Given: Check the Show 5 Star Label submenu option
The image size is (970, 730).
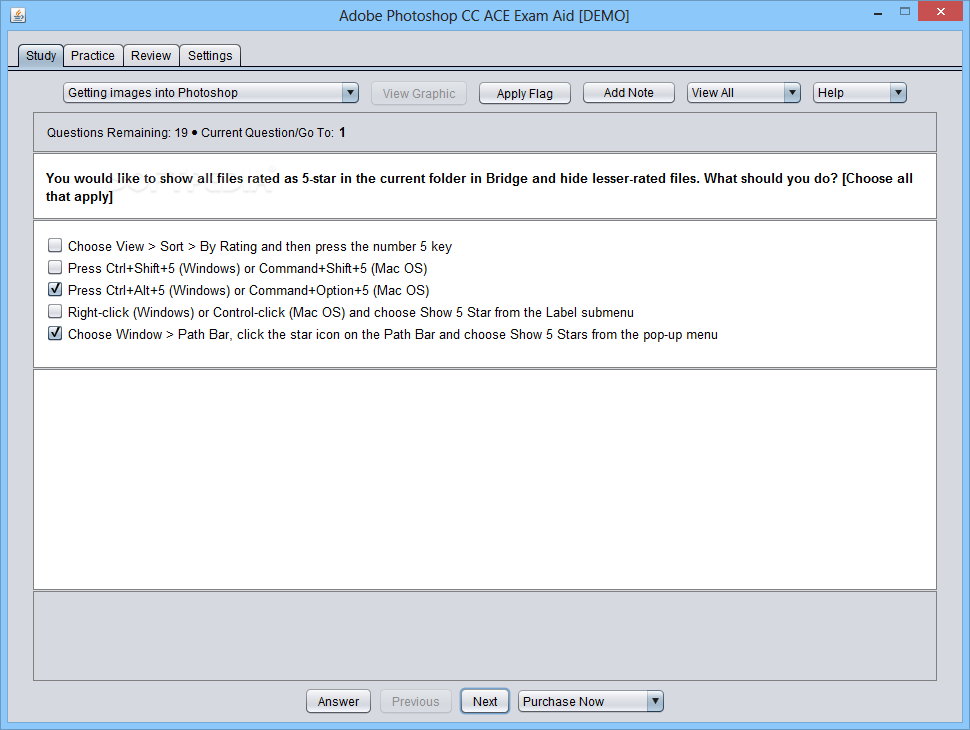Looking at the screenshot, I should (x=55, y=312).
